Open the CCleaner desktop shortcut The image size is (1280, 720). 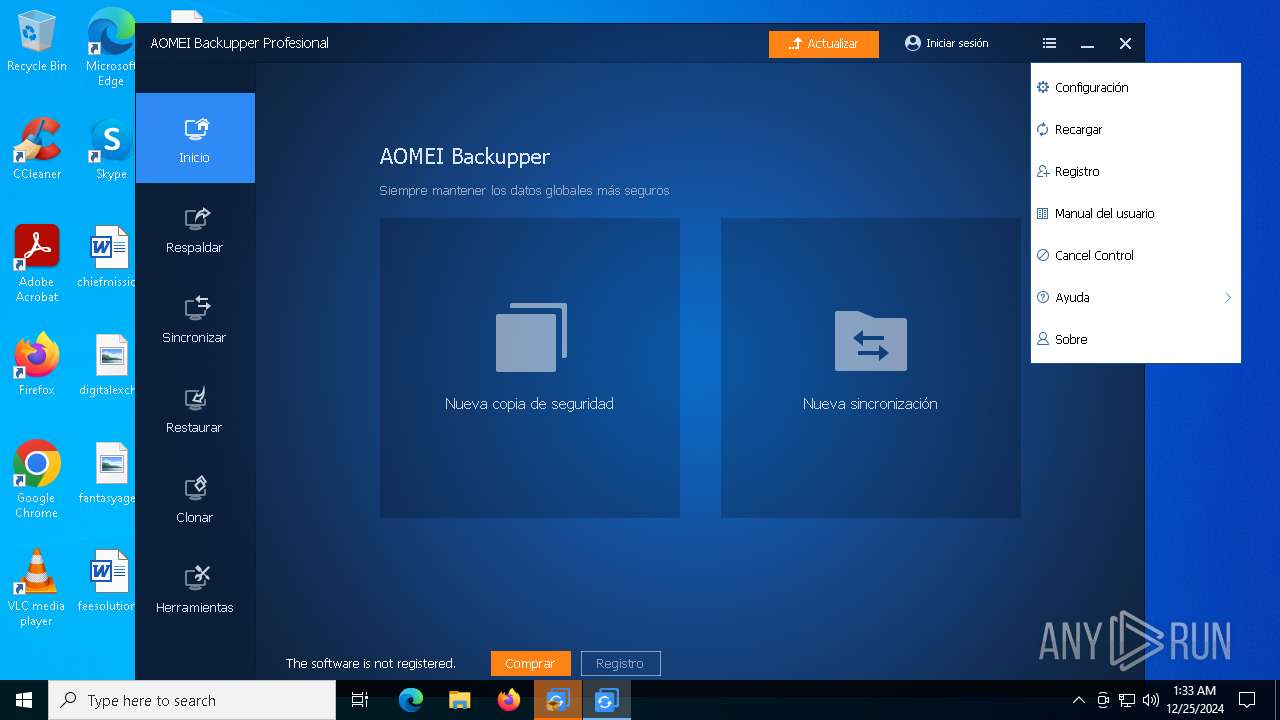37,149
